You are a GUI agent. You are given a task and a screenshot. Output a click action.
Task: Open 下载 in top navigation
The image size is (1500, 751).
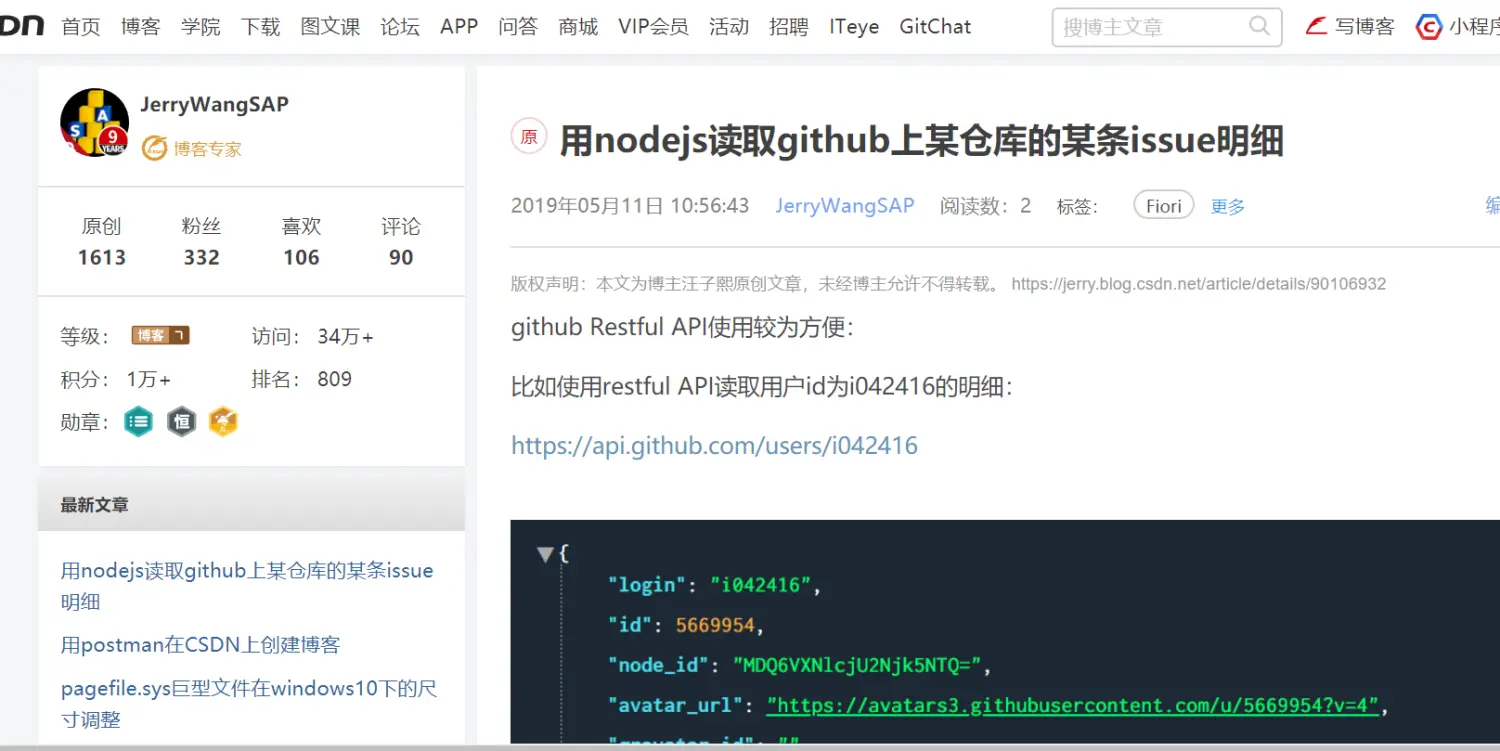pyautogui.click(x=260, y=27)
